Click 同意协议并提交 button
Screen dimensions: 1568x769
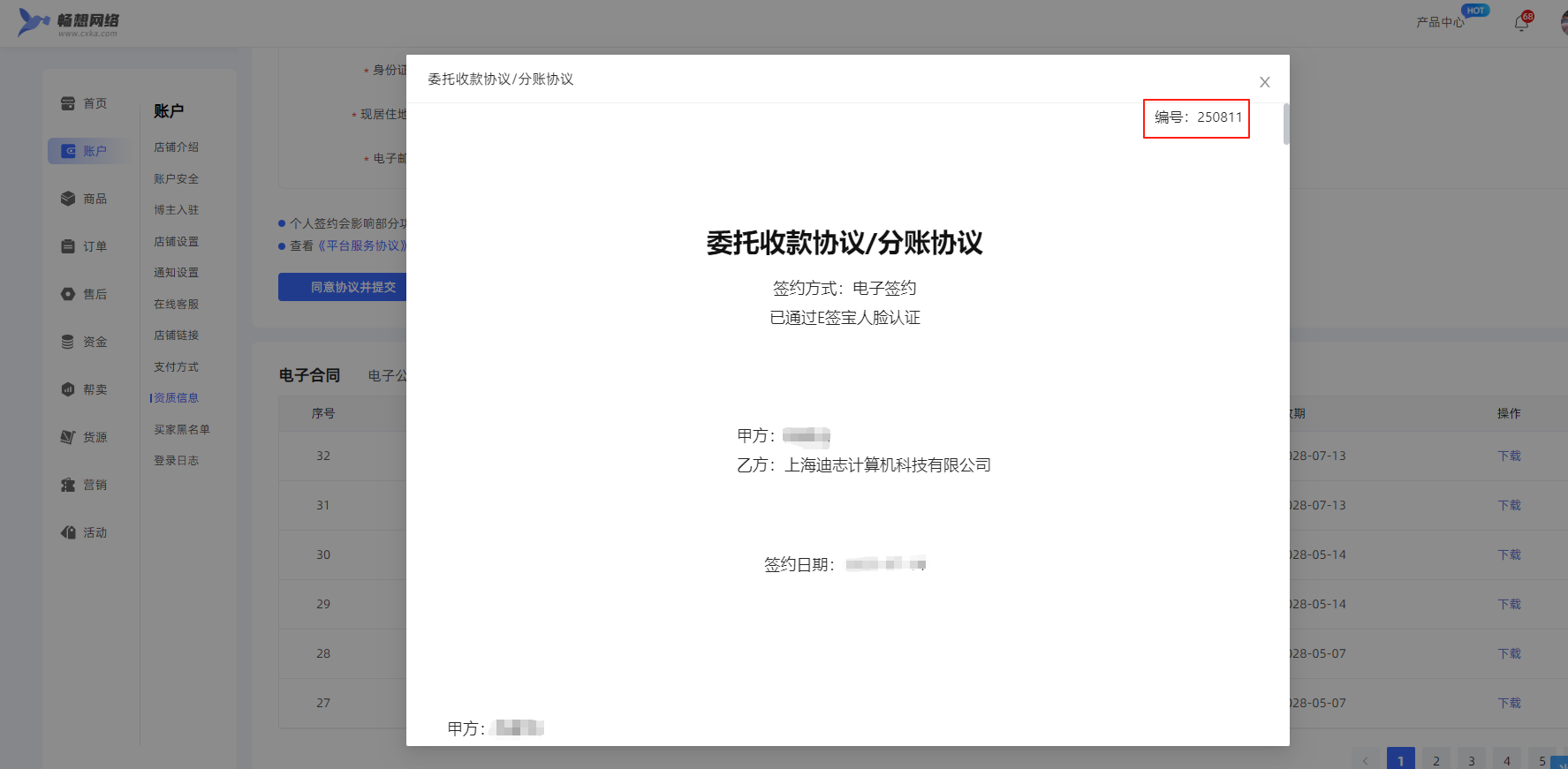point(343,287)
